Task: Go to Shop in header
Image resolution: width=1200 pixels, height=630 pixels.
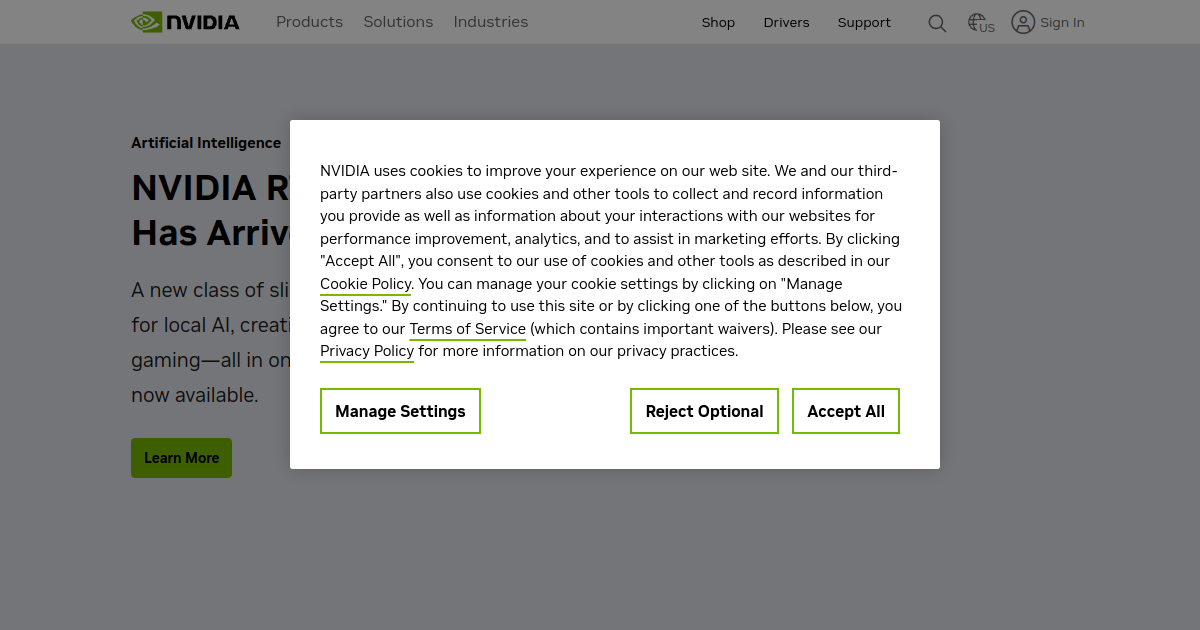Action: [x=718, y=23]
